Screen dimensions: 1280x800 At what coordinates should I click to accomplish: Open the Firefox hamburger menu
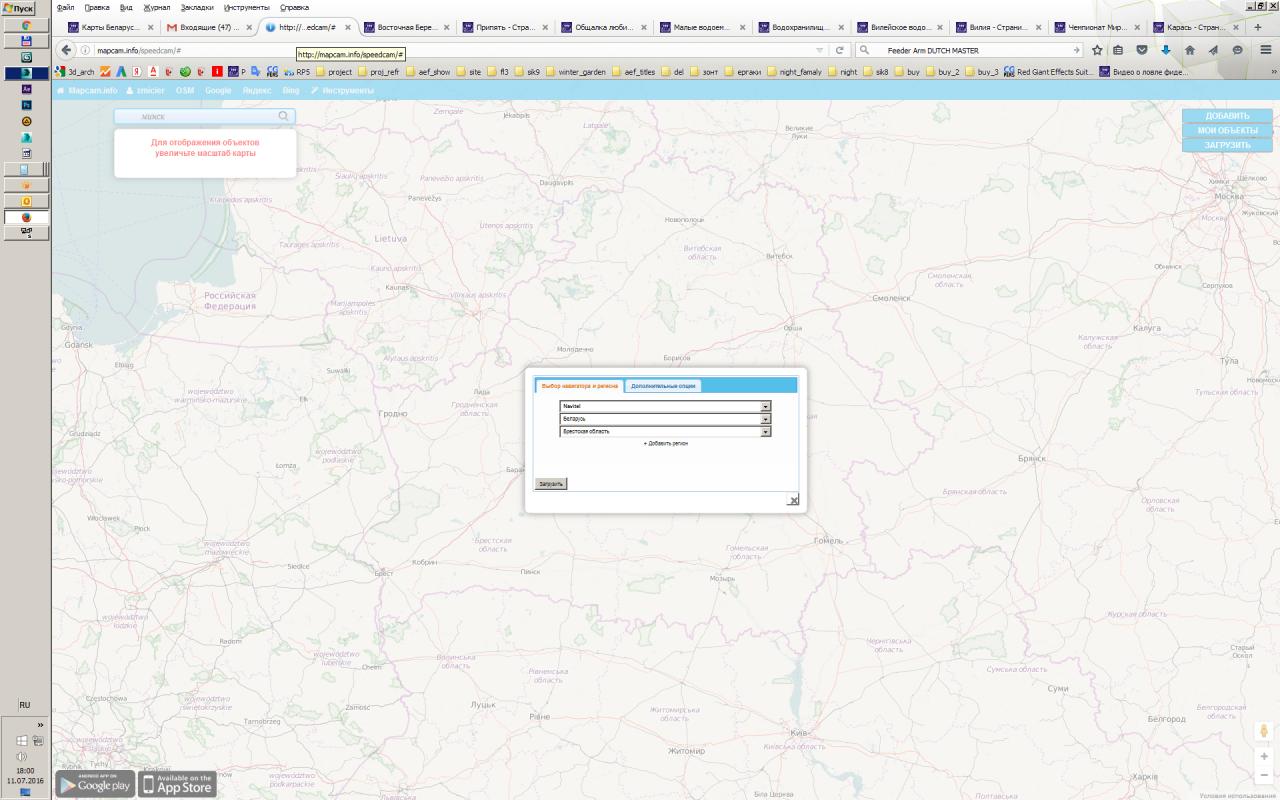tap(1265, 50)
